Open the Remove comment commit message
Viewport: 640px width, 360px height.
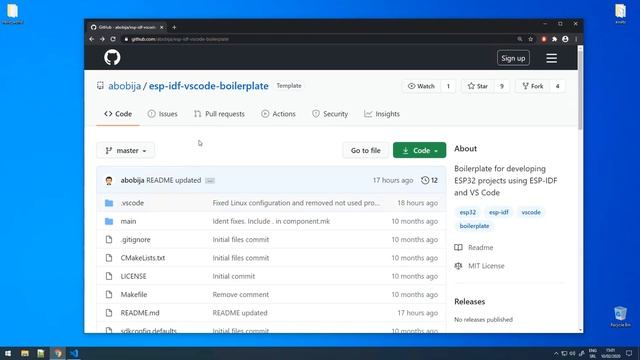241,295
